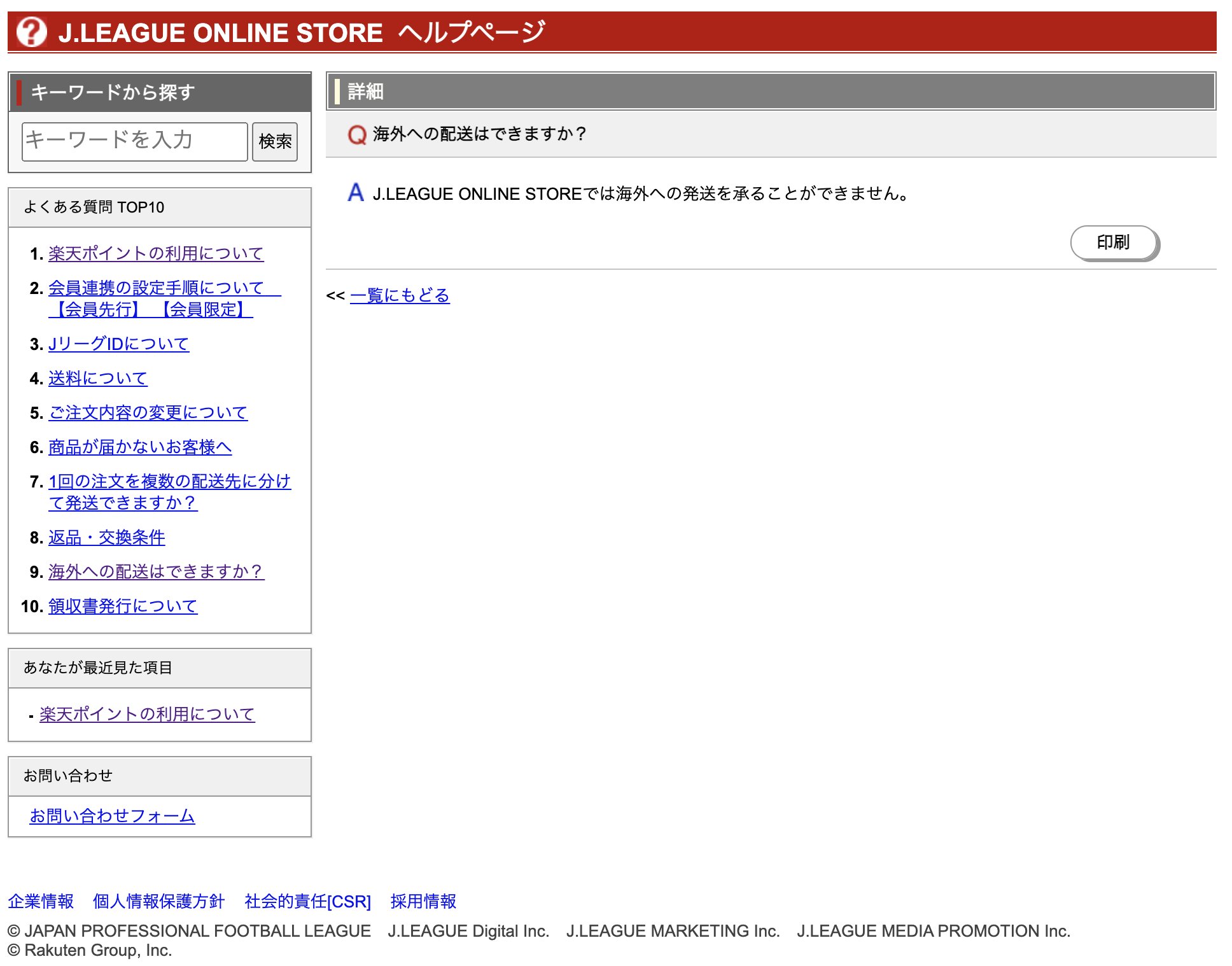1232x966 pixels.
Task: Click the J.LEAGUE ONLINE STORE ヘルプページ title
Action: pos(302,32)
